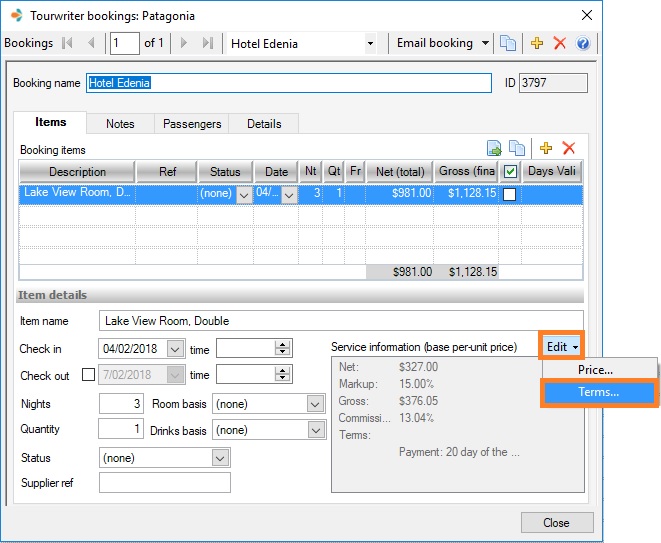
Task: Click into the Supplier ref field
Action: tap(165, 483)
